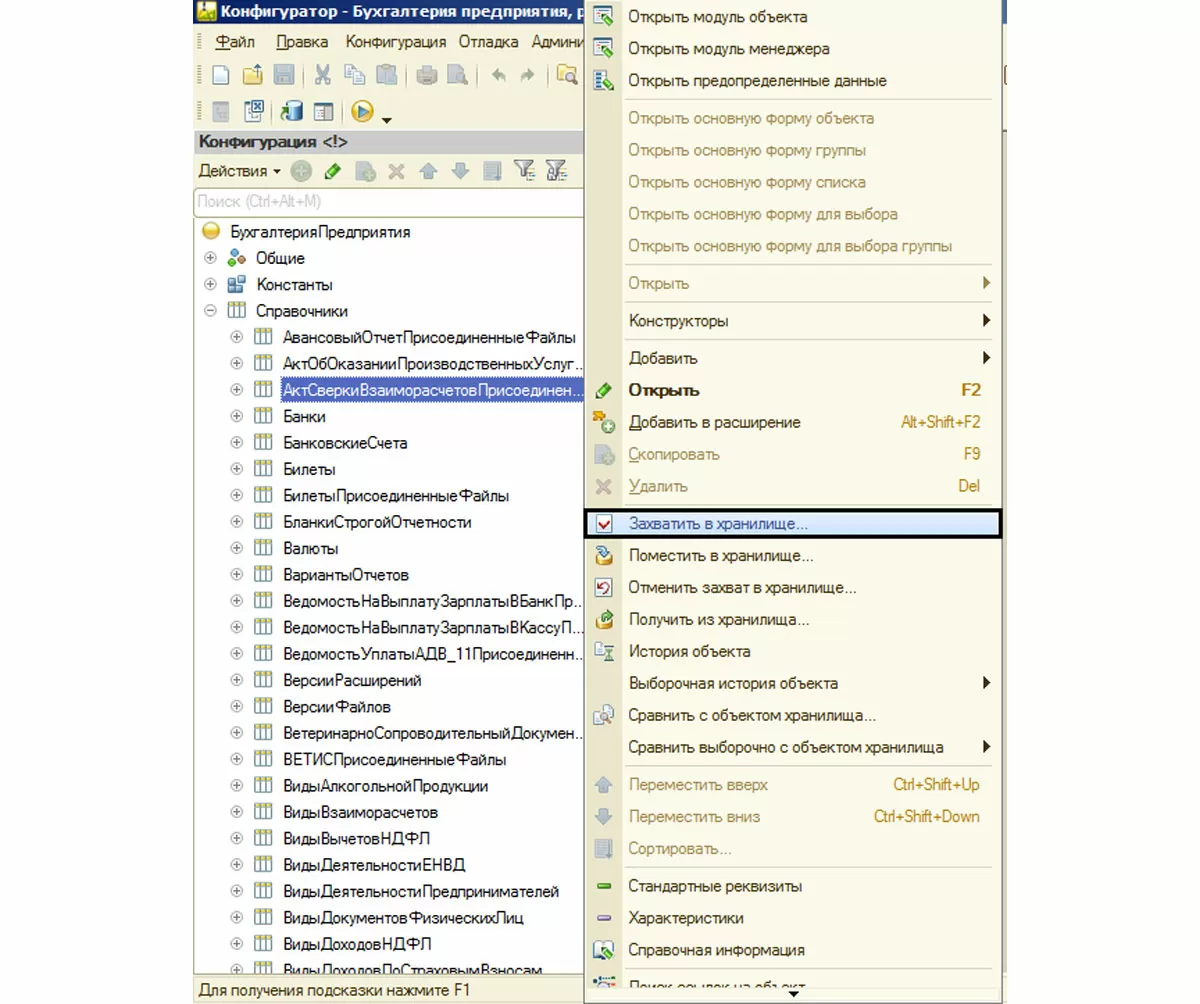Expand the Общие tree node
This screenshot has height=1004, width=1200.
tap(210, 258)
